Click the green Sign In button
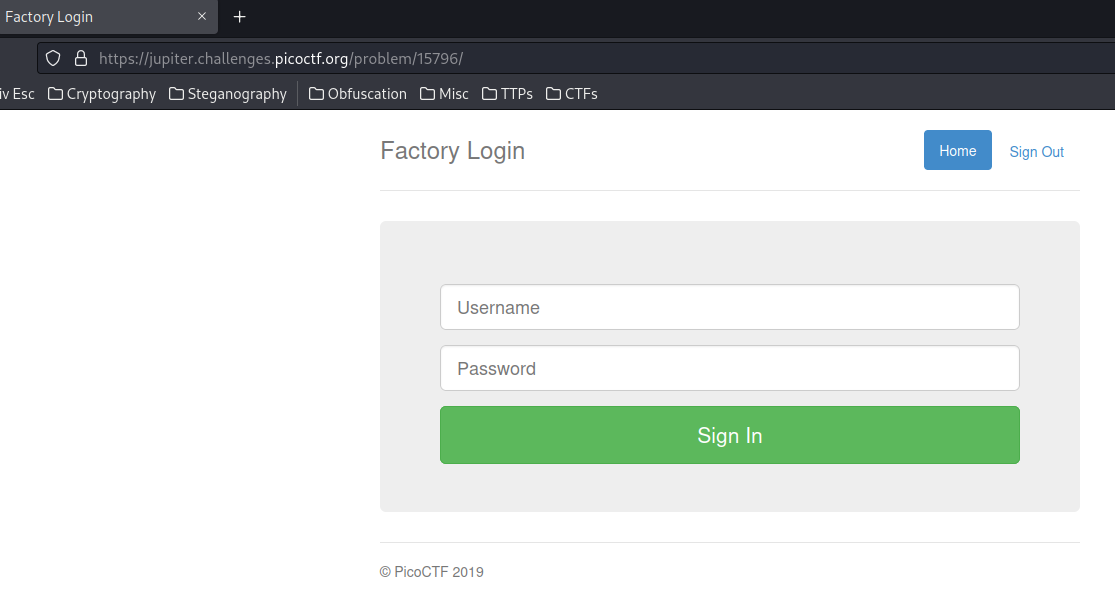This screenshot has width=1115, height=604. click(x=730, y=435)
